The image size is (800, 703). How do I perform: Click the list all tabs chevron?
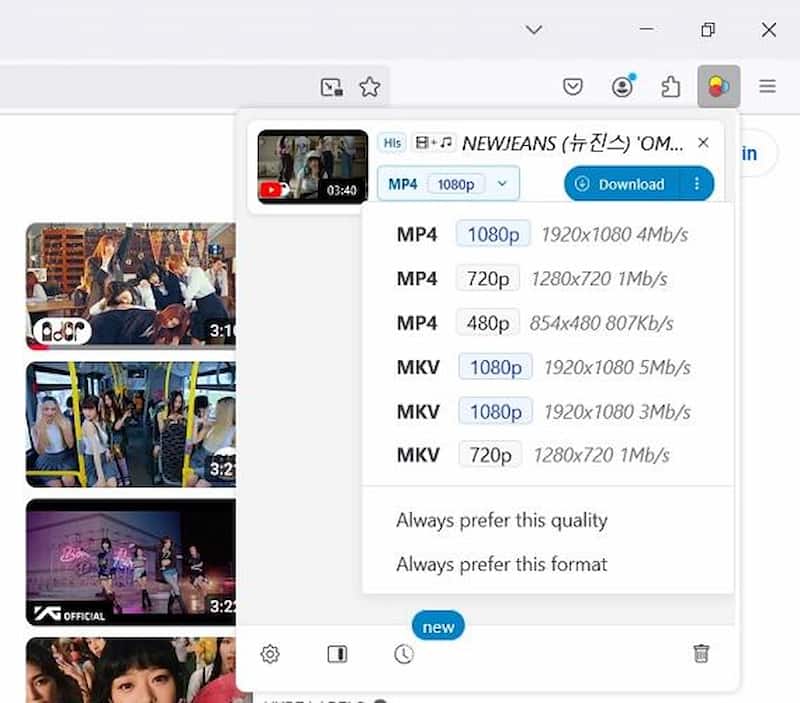click(x=534, y=30)
